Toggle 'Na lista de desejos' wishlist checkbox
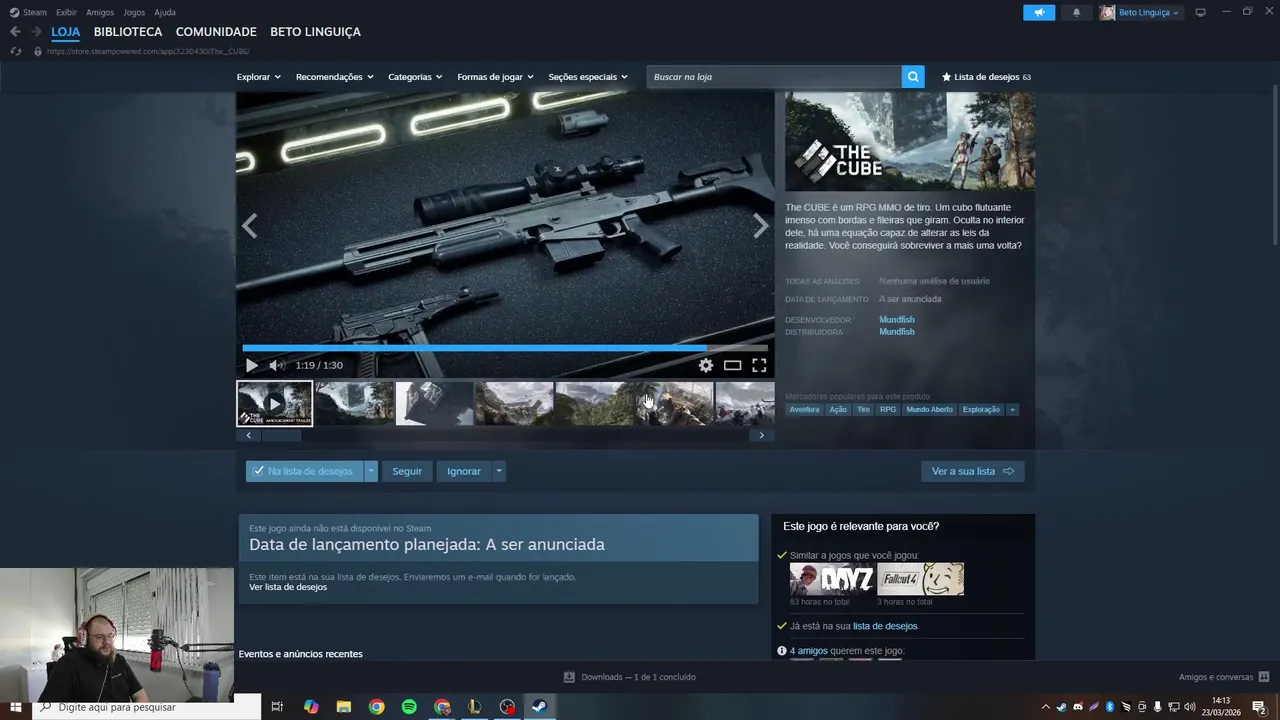1280x720 pixels. (259, 471)
